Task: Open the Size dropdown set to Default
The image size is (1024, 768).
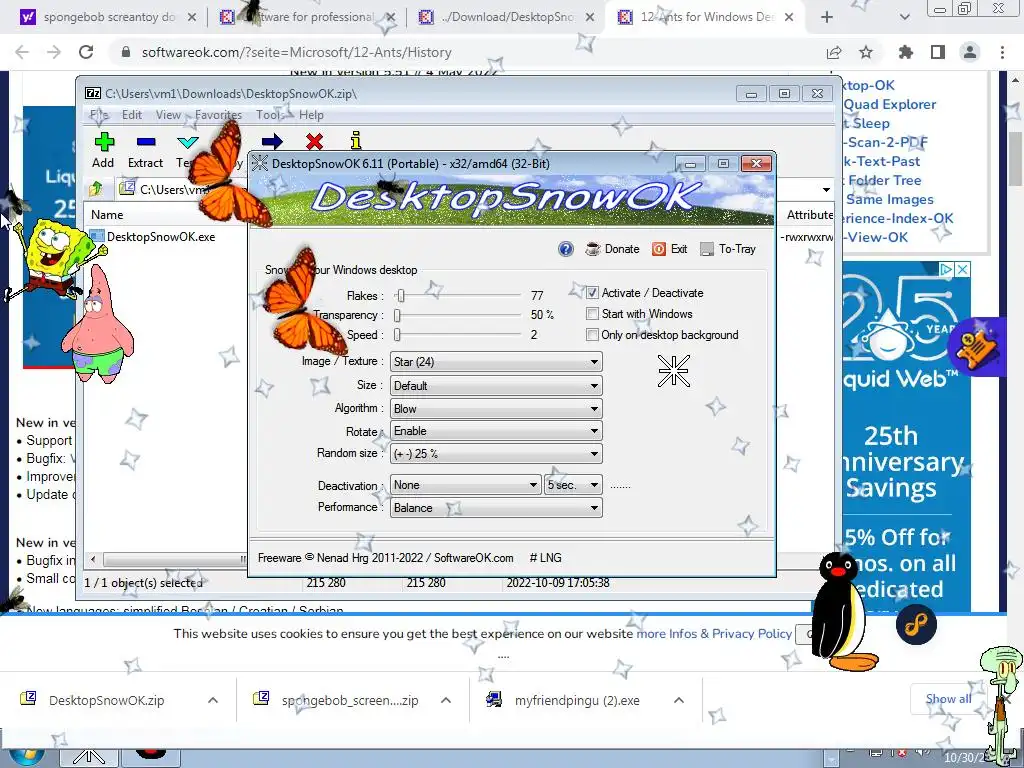Action: pos(496,385)
